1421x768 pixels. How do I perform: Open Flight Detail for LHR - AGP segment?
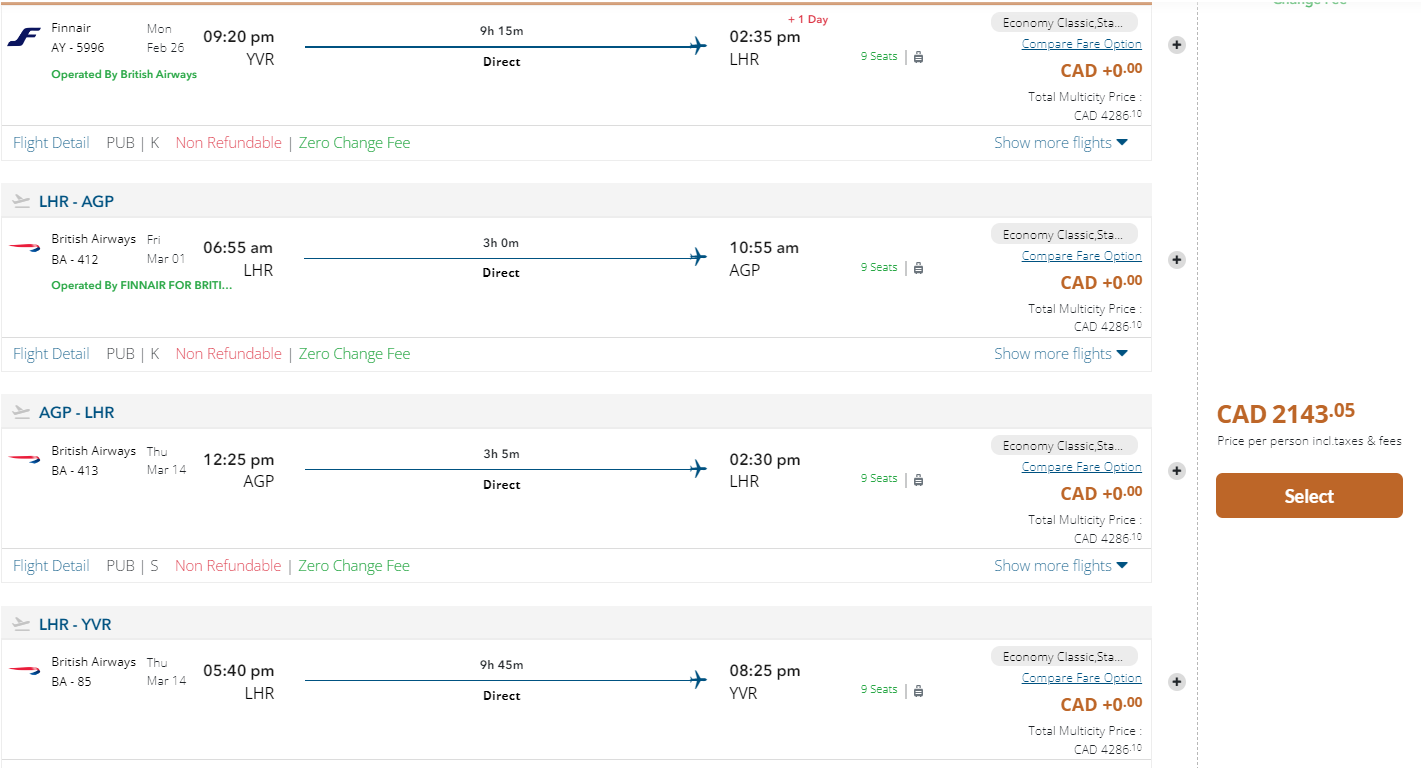(51, 354)
